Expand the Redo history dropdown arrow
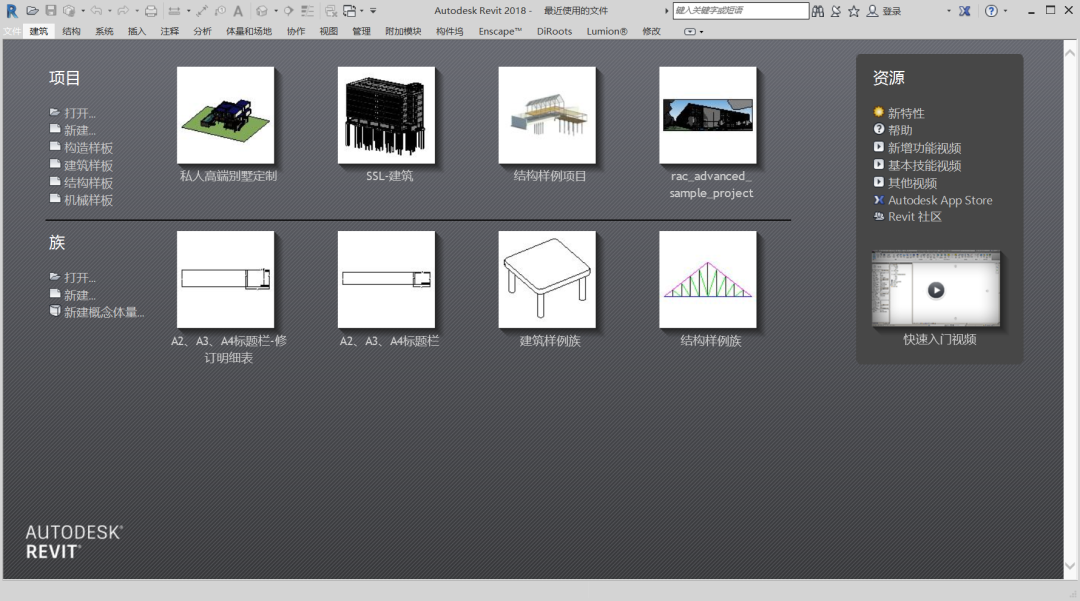1080x601 pixels. (x=136, y=11)
